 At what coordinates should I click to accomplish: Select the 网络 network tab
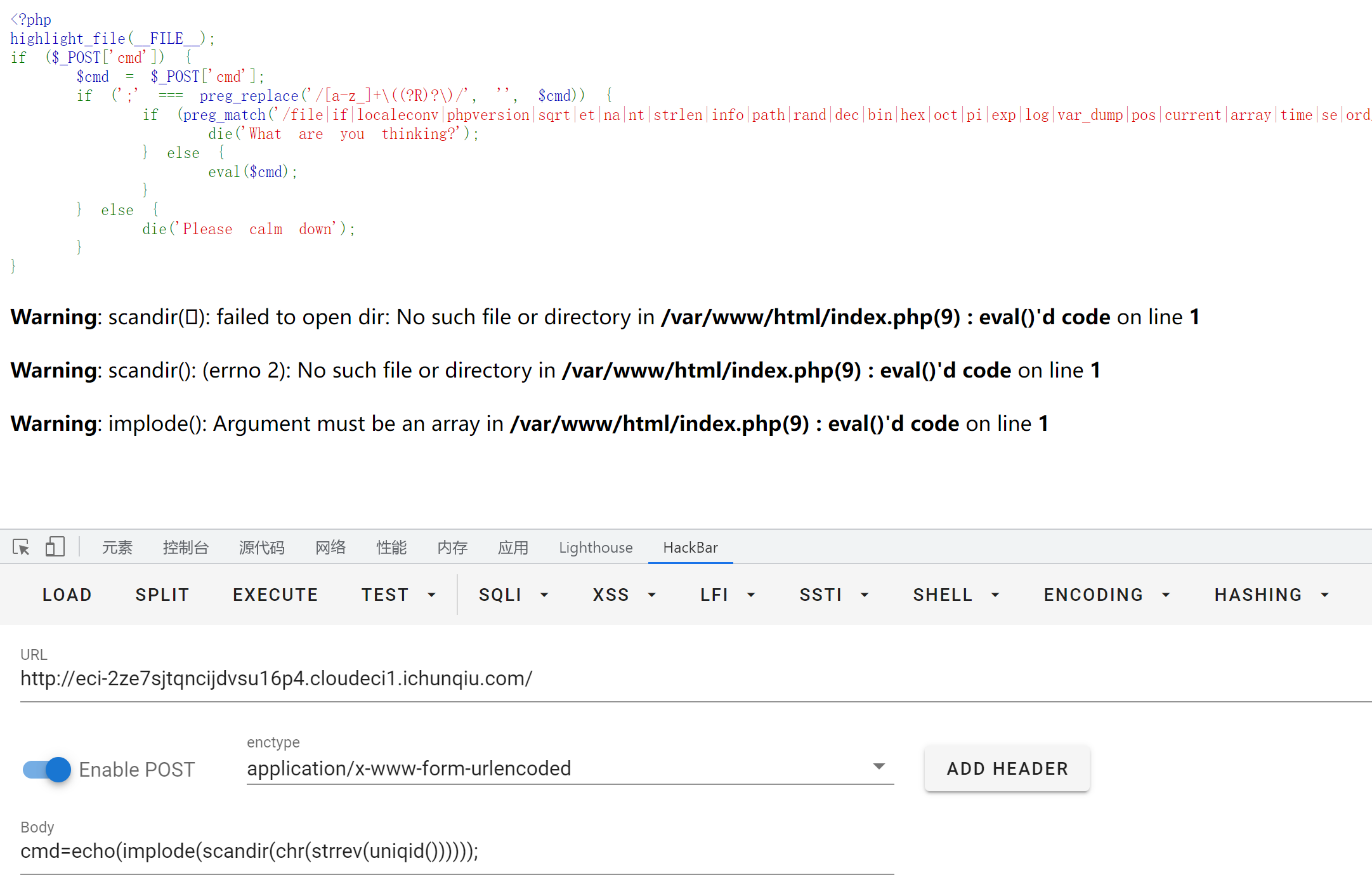tap(330, 548)
